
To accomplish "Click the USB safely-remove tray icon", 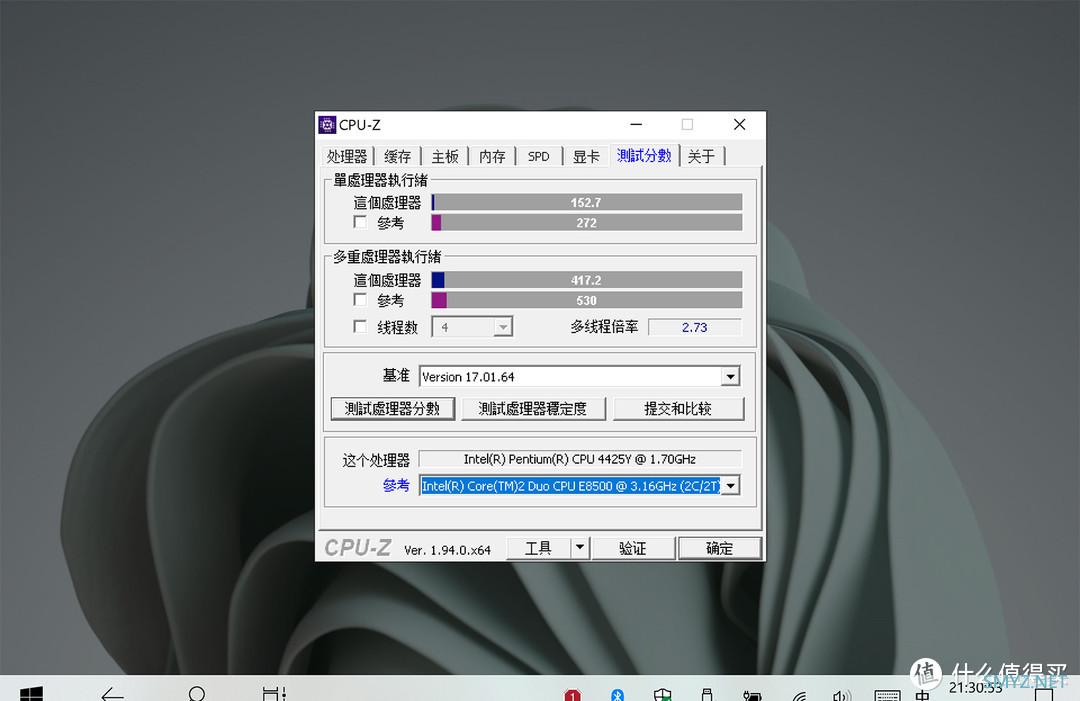I will tap(707, 695).
